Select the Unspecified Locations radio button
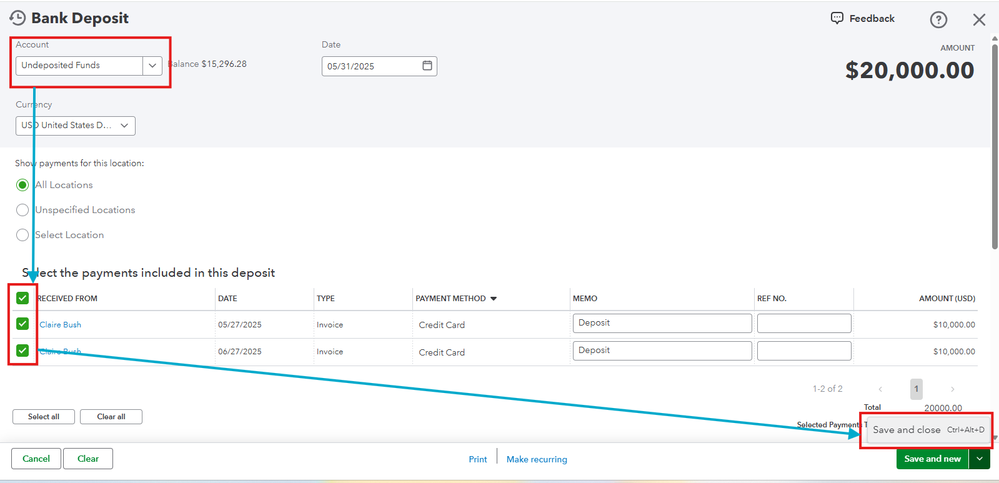The height and width of the screenshot is (483, 999). click(22, 210)
